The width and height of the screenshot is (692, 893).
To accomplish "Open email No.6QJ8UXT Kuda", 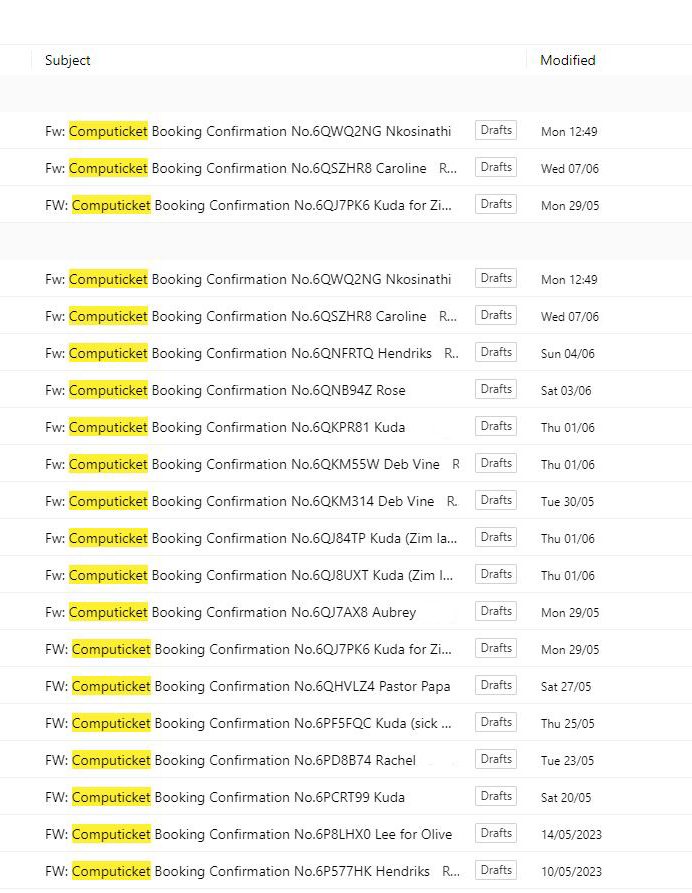I will pyautogui.click(x=248, y=575).
